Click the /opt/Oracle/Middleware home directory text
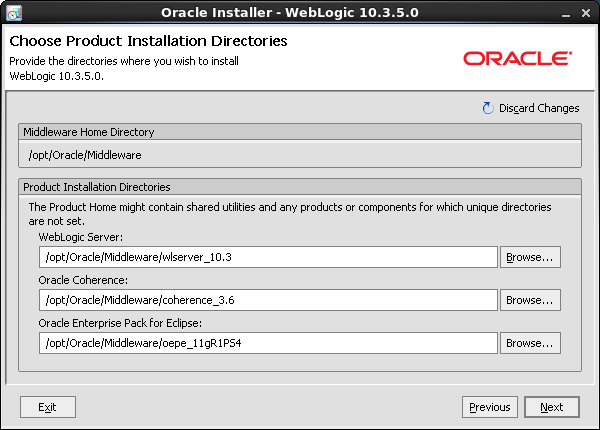The height and width of the screenshot is (430, 600). (x=85, y=155)
